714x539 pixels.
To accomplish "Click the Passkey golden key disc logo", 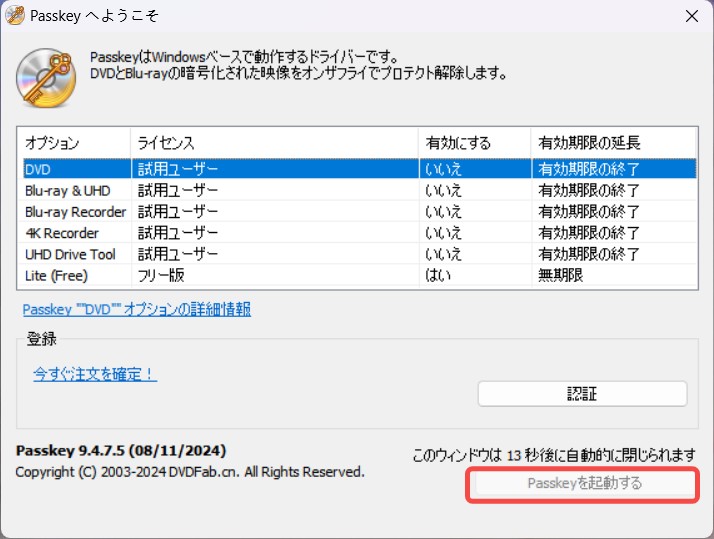I will tap(46, 78).
